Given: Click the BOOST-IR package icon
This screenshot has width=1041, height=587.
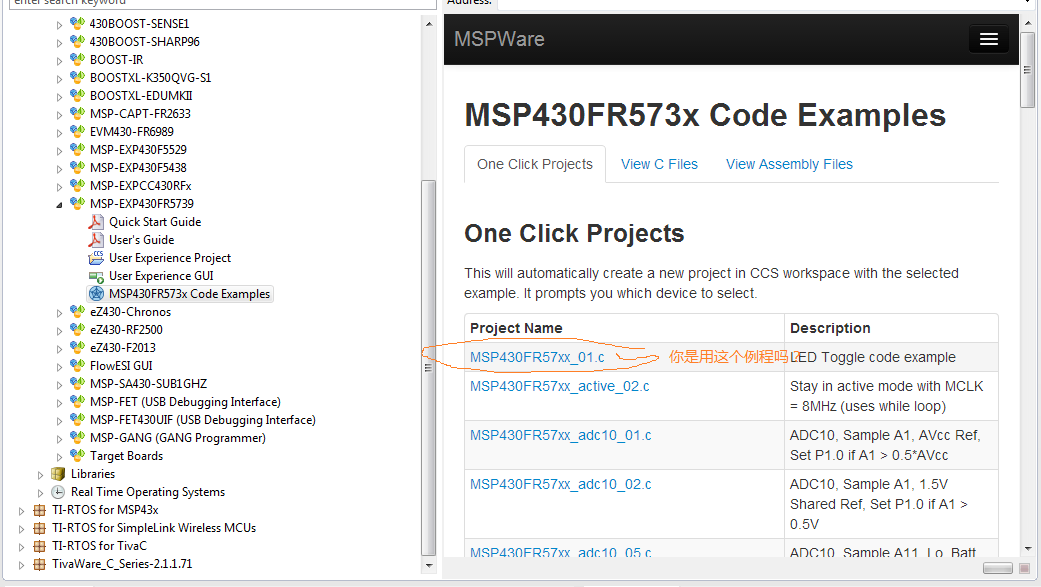Looking at the screenshot, I should [78, 59].
